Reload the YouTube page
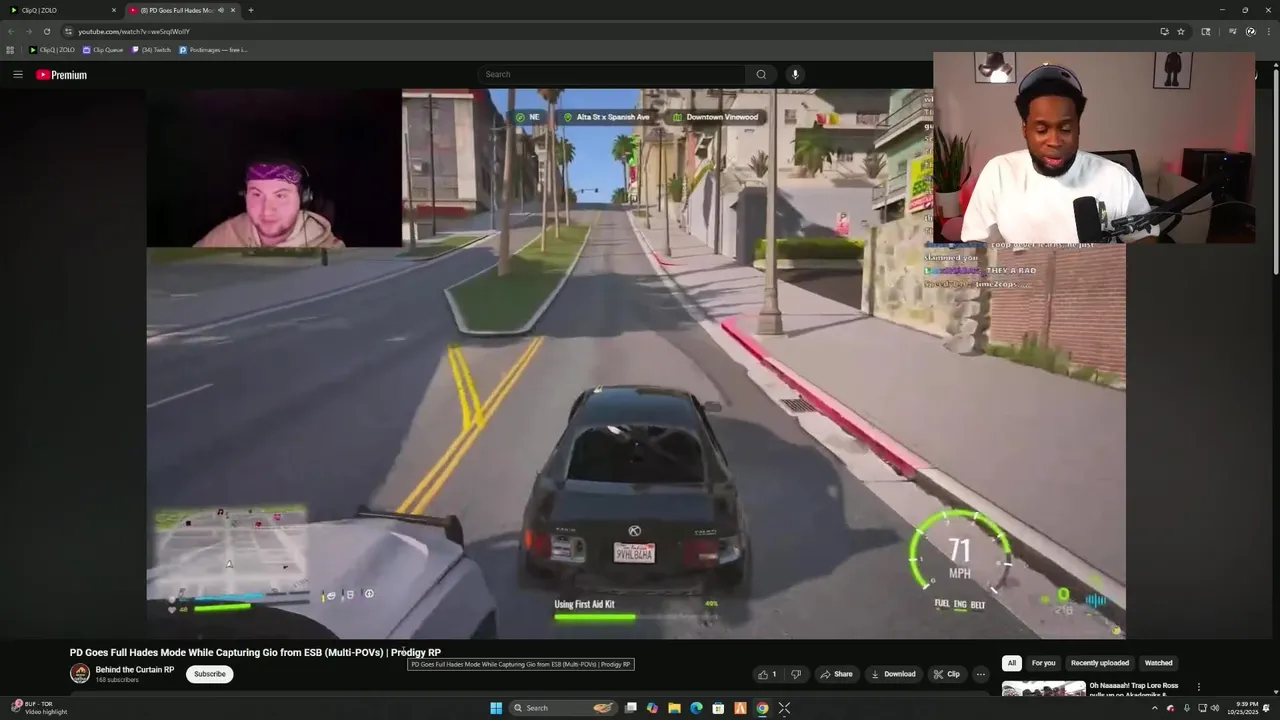Screen dimensions: 1280x720 [x=46, y=31]
